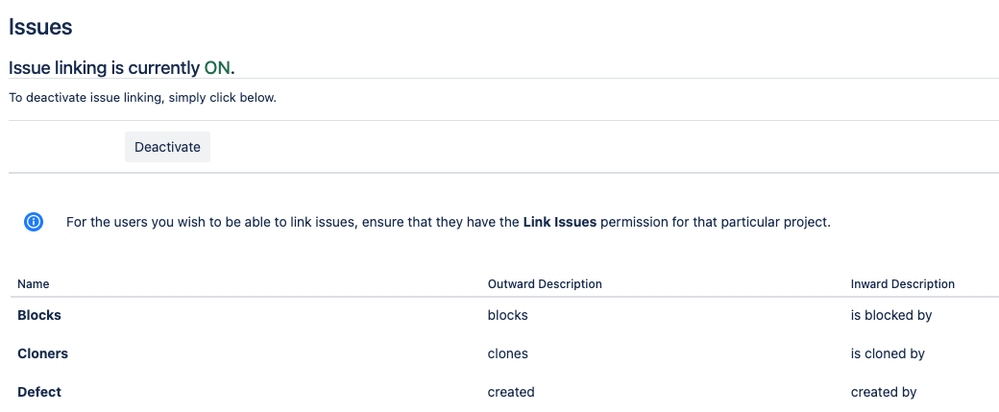
Task: Click the Inward Description column header
Action: [x=903, y=284]
